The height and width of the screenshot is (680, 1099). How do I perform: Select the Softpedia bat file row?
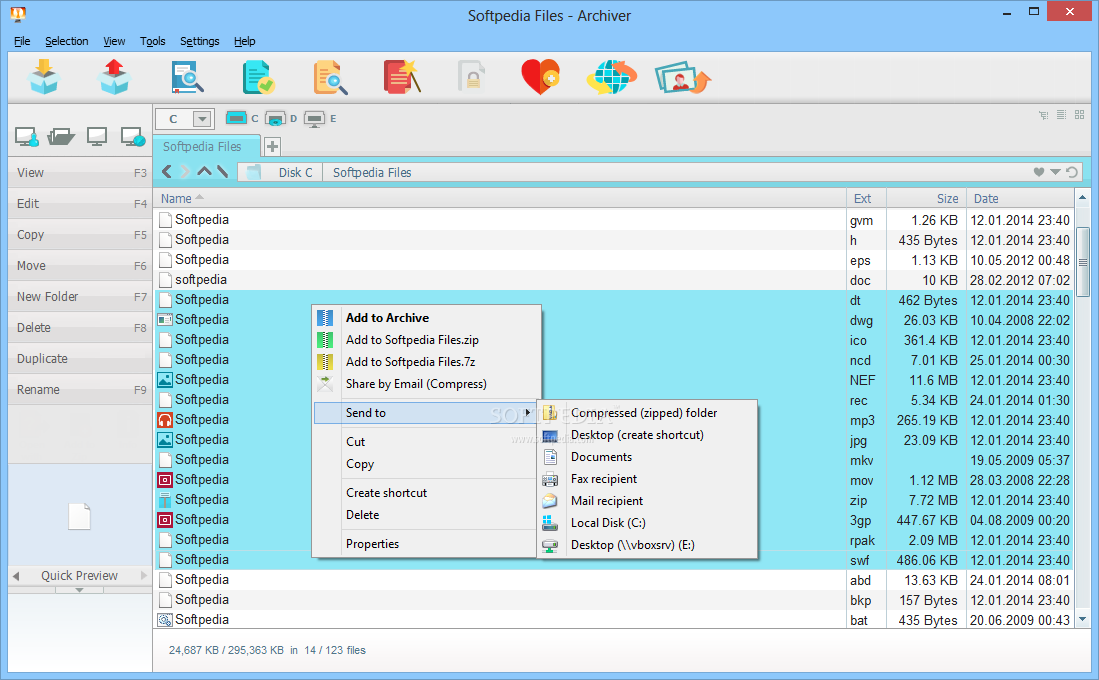click(x=615, y=620)
